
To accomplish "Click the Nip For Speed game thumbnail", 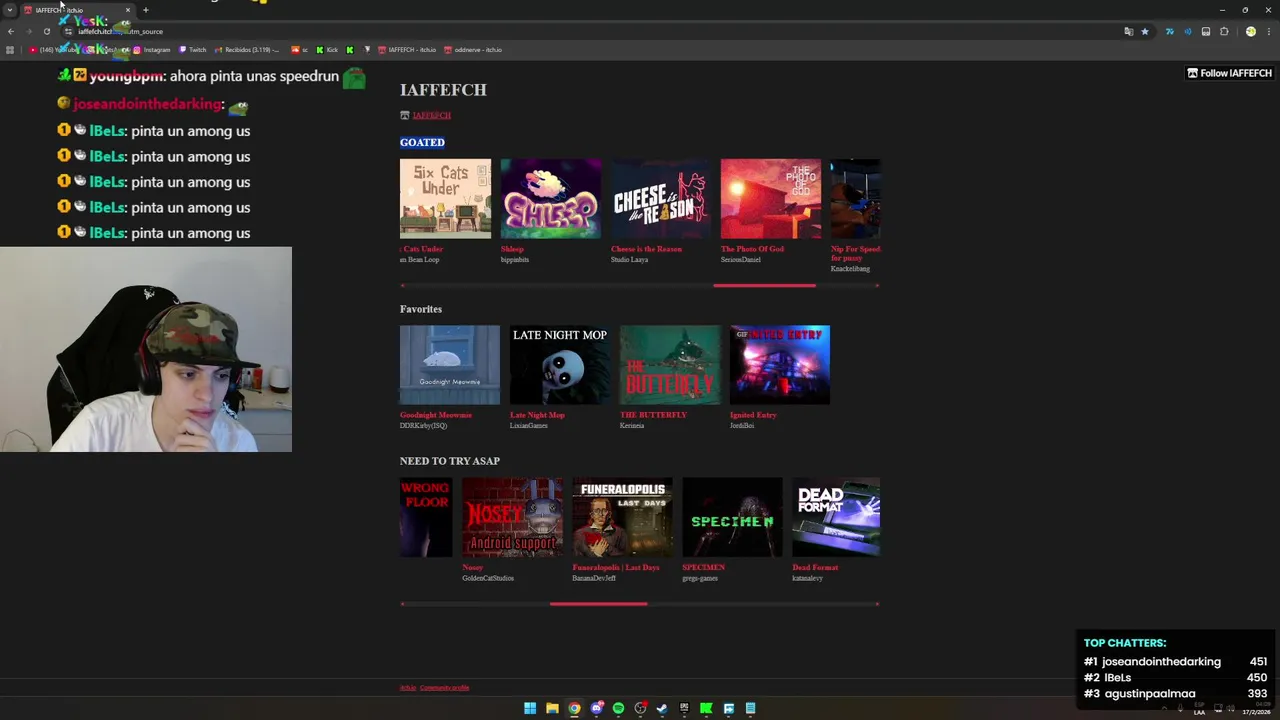I will pos(856,198).
